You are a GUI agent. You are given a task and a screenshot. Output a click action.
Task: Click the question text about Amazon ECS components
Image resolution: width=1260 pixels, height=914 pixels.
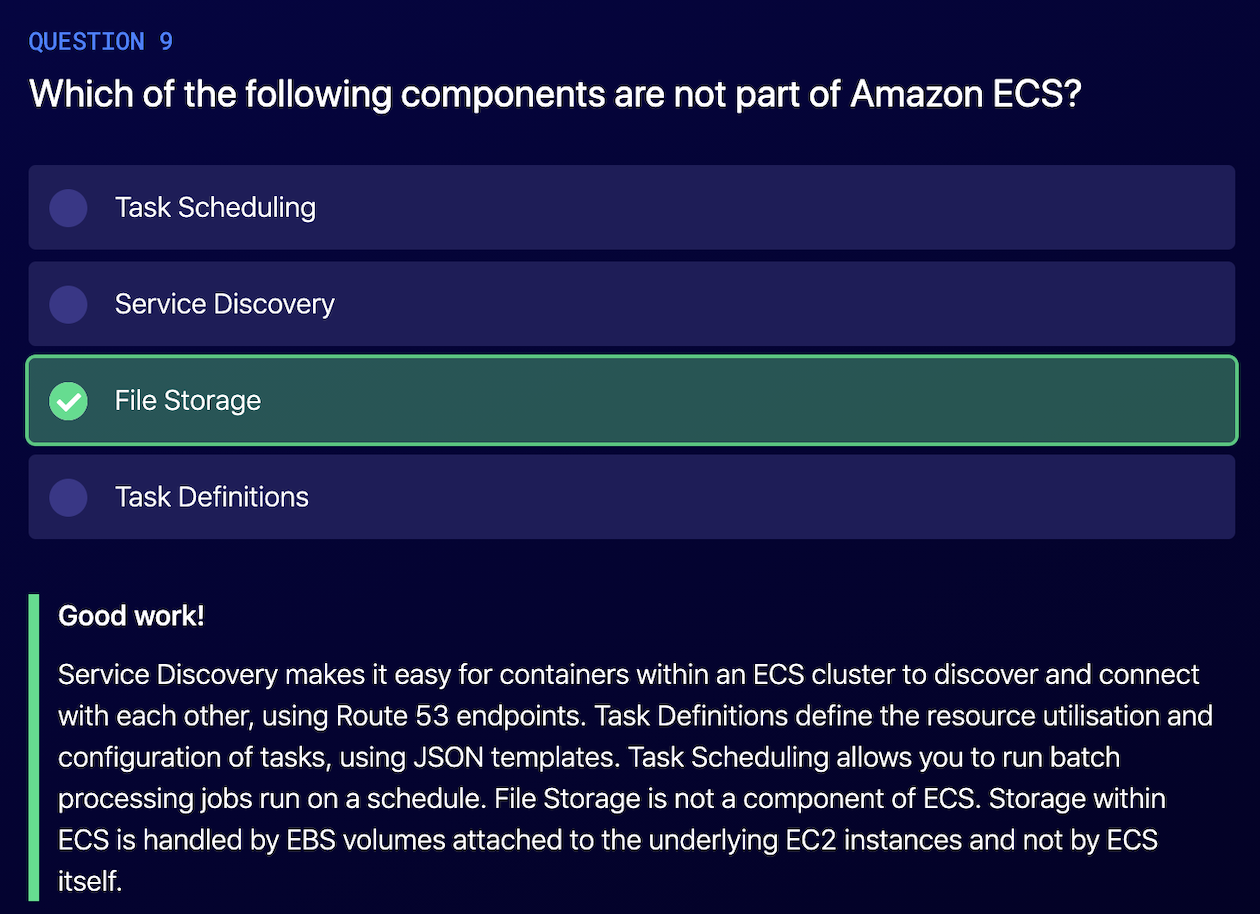pyautogui.click(x=555, y=94)
